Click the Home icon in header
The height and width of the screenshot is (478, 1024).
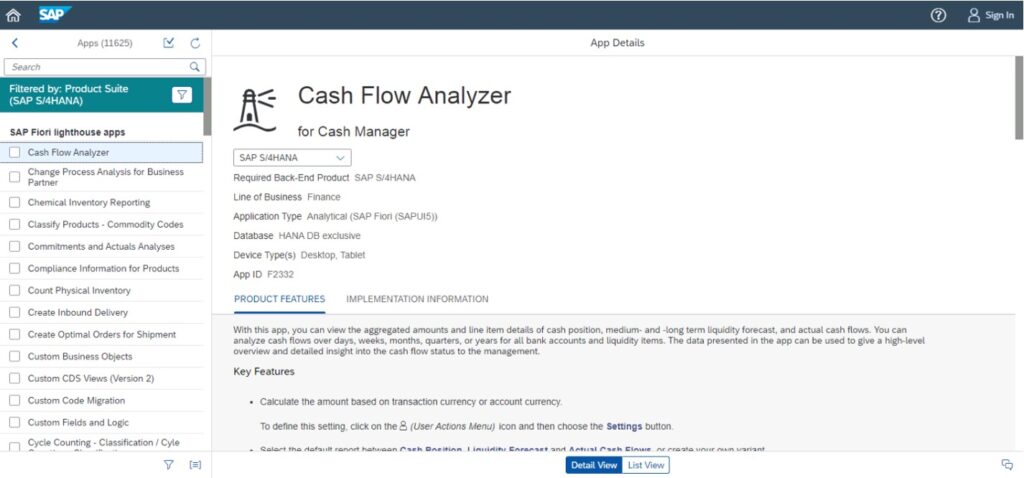13,15
